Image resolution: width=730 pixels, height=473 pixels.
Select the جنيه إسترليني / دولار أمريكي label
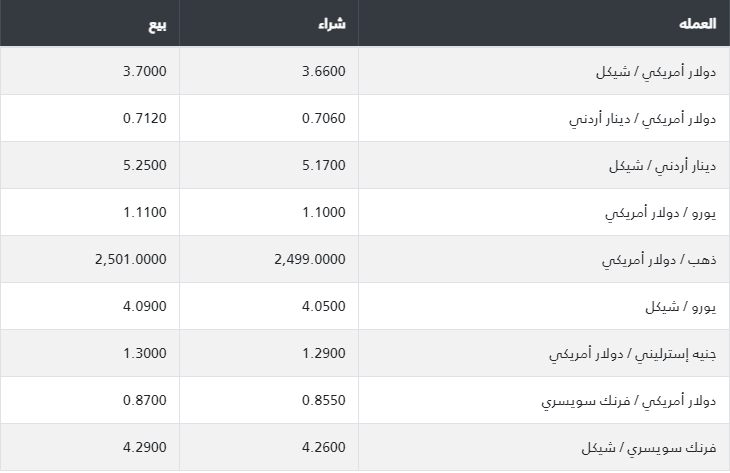point(632,354)
